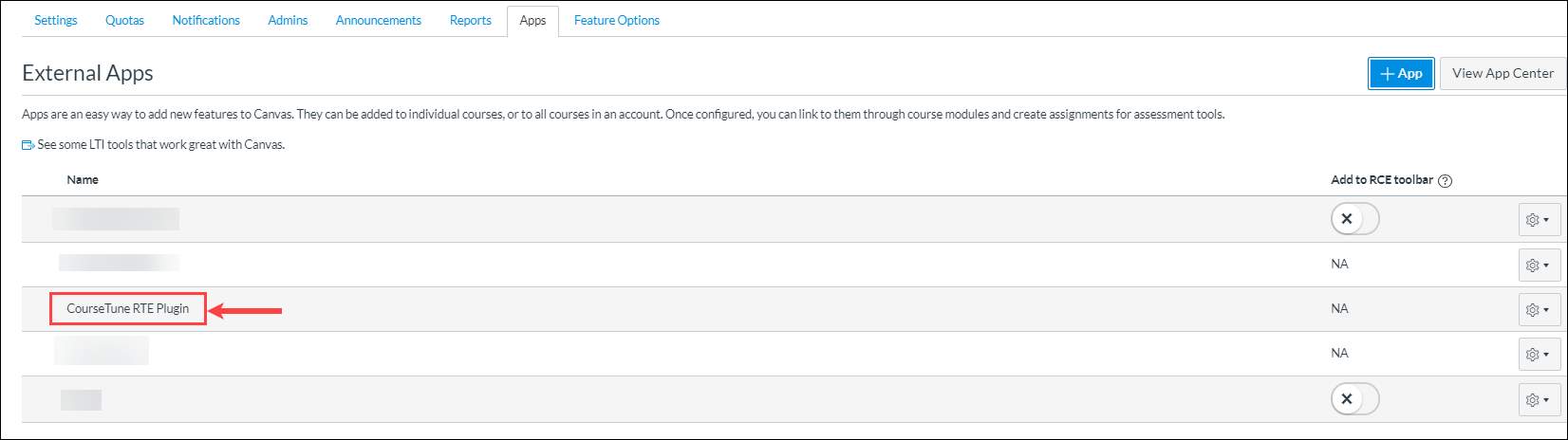This screenshot has height=440, width=1568.
Task: Select the Announcements tab
Action: pyautogui.click(x=378, y=20)
